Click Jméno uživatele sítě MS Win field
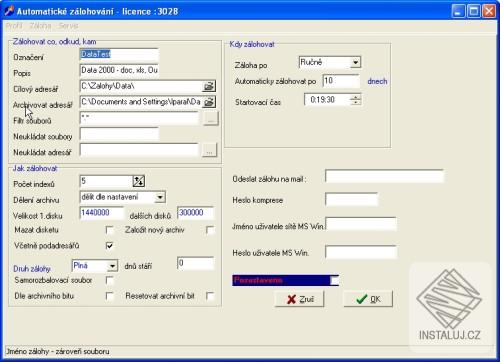This screenshot has height=362, width=500. [361, 224]
